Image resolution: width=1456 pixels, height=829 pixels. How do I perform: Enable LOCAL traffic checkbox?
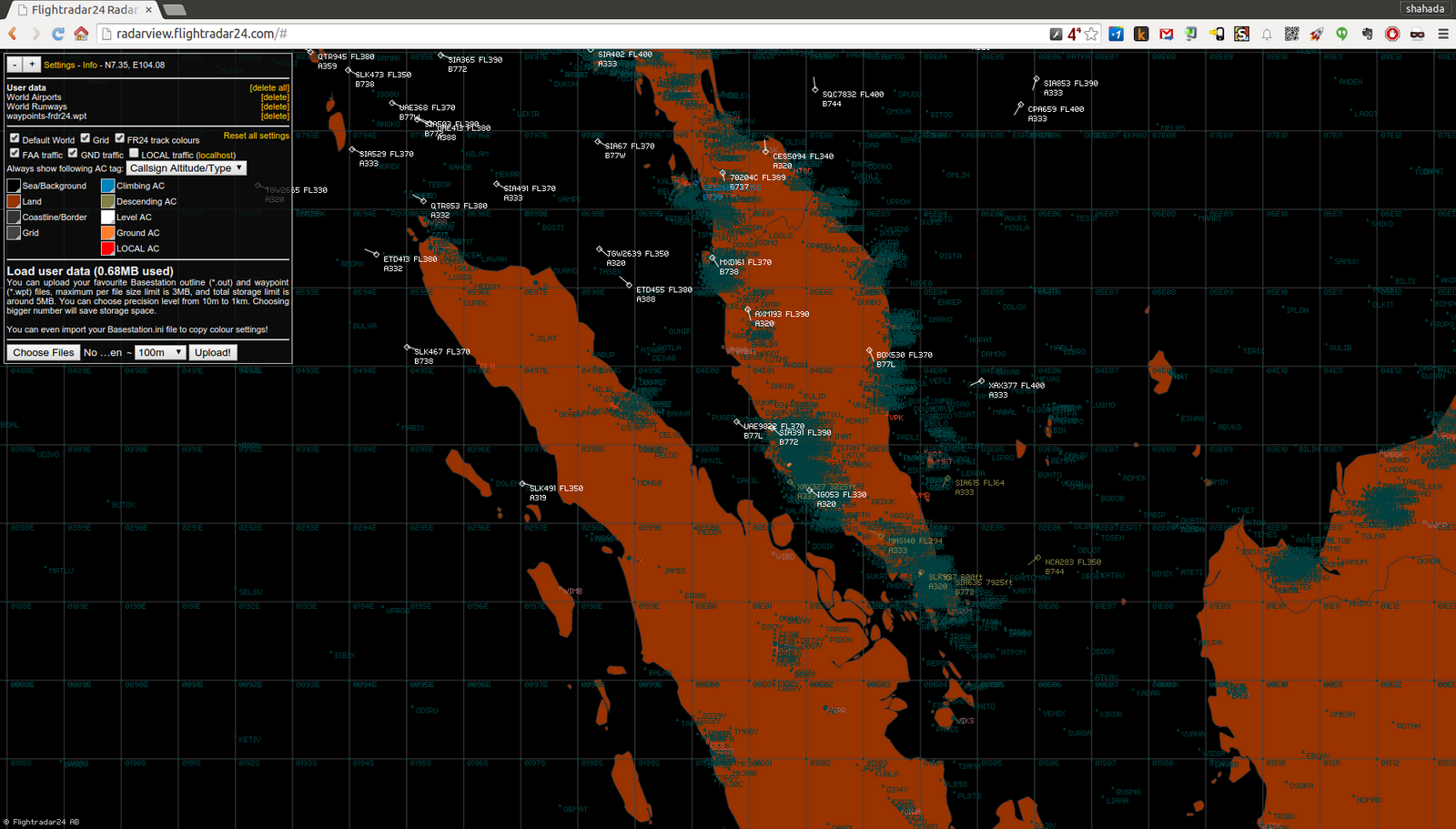(134, 153)
